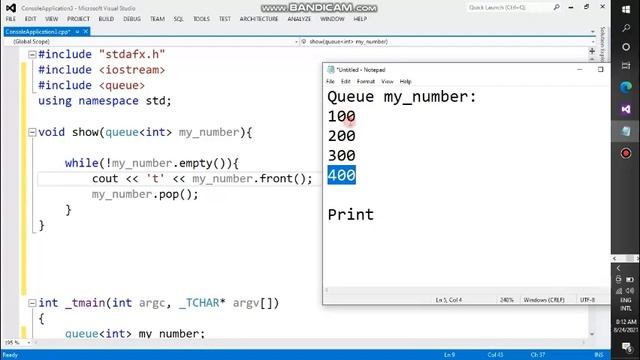The image size is (640, 360).
Task: Open the VIEW menu in Visual Studio
Action: 51,19
